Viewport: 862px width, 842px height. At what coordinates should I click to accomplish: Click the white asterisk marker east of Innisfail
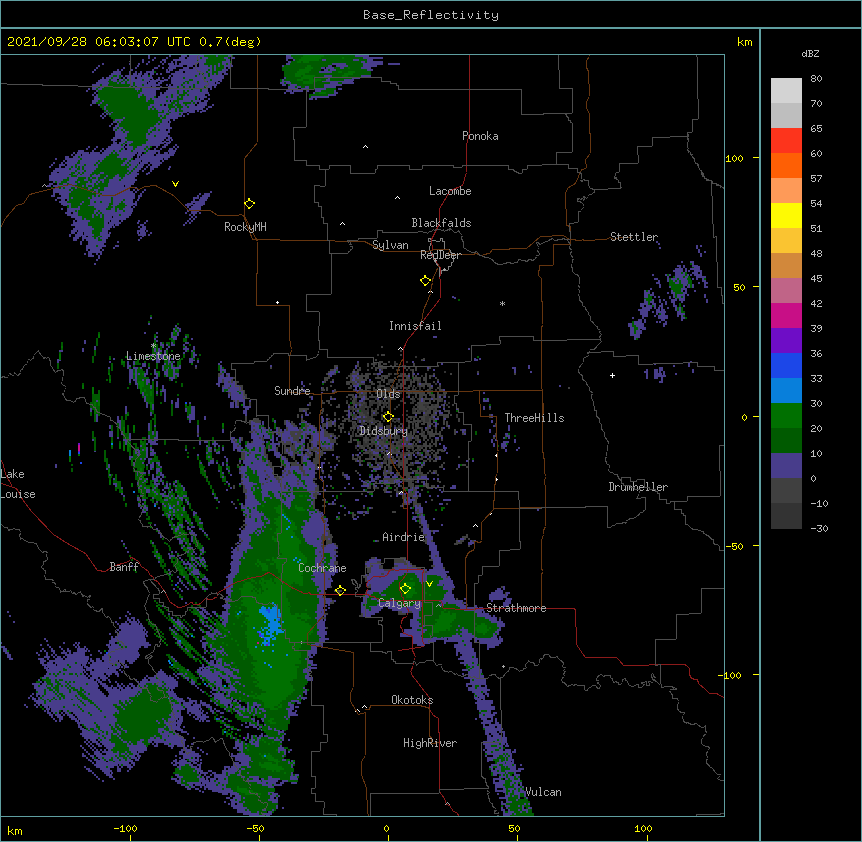(x=502, y=303)
